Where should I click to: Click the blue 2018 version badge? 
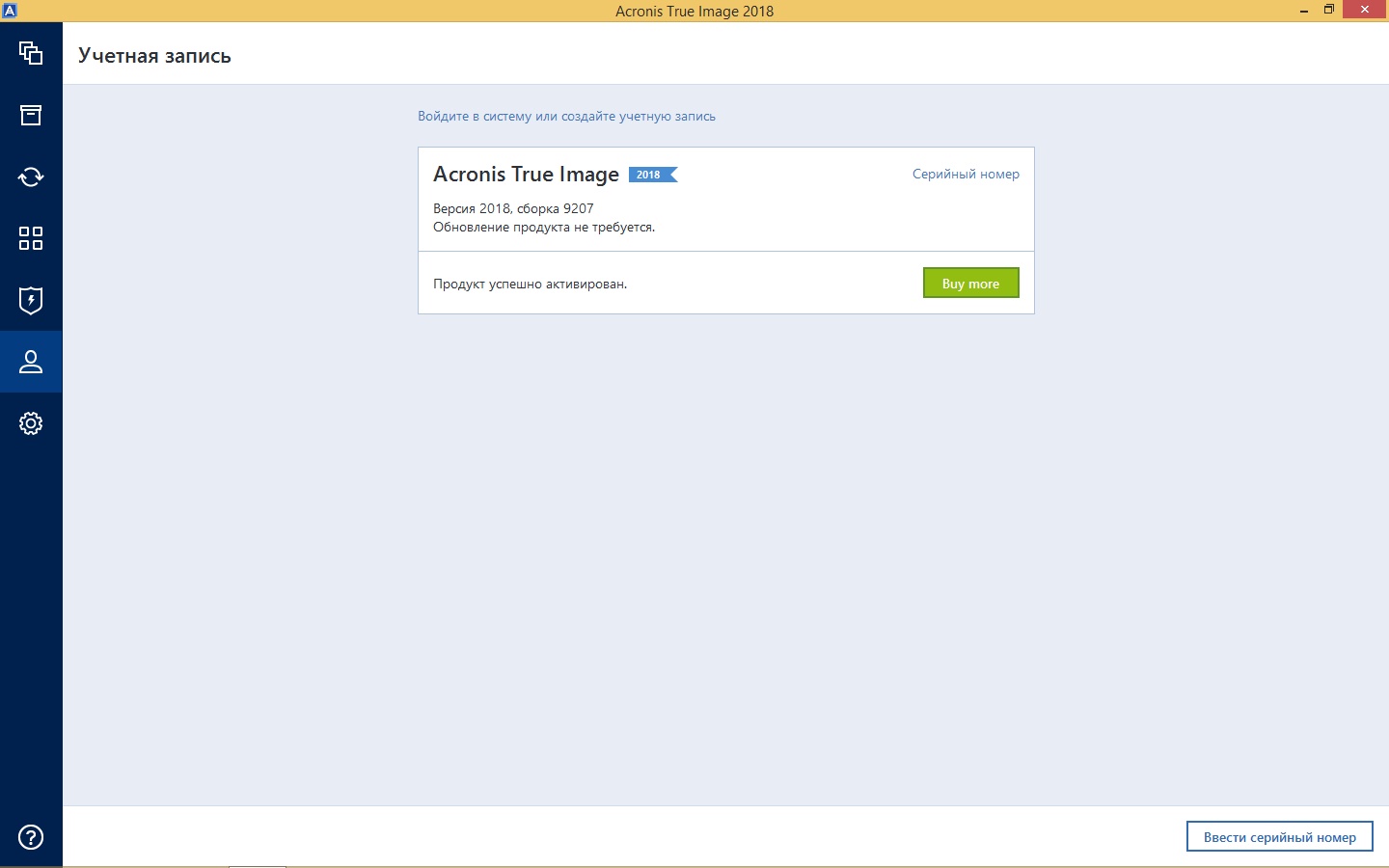(653, 175)
